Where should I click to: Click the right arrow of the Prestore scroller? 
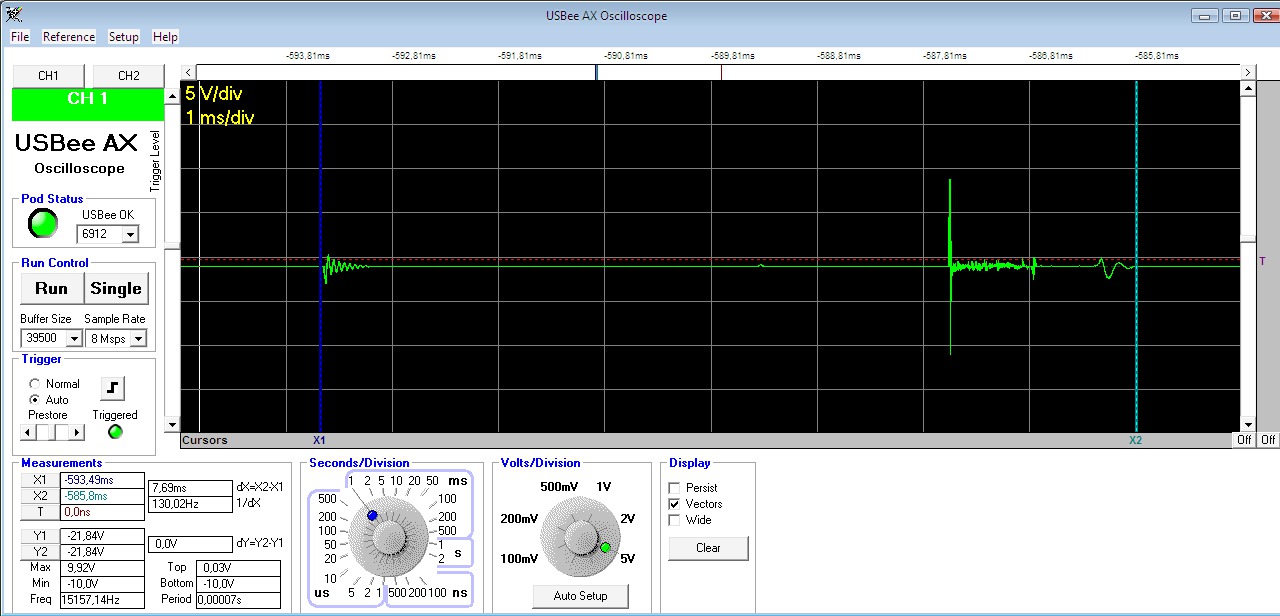pos(78,432)
